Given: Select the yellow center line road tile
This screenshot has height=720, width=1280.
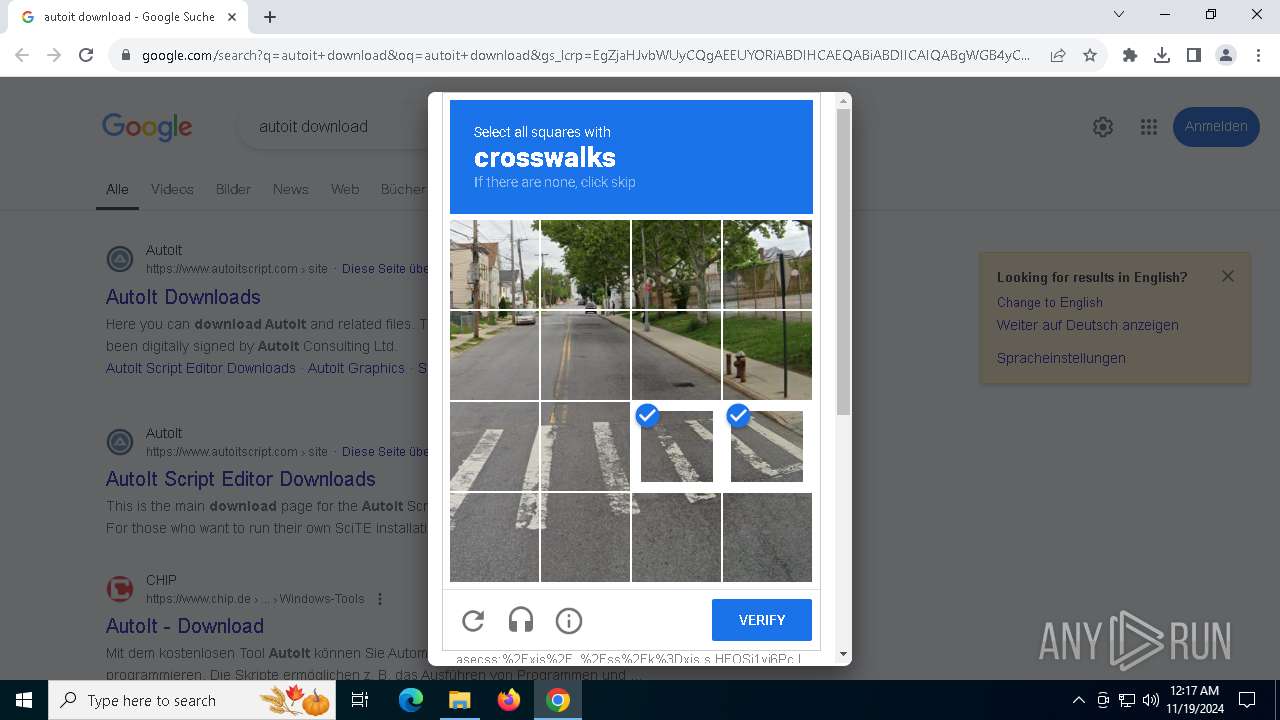Looking at the screenshot, I should point(585,355).
